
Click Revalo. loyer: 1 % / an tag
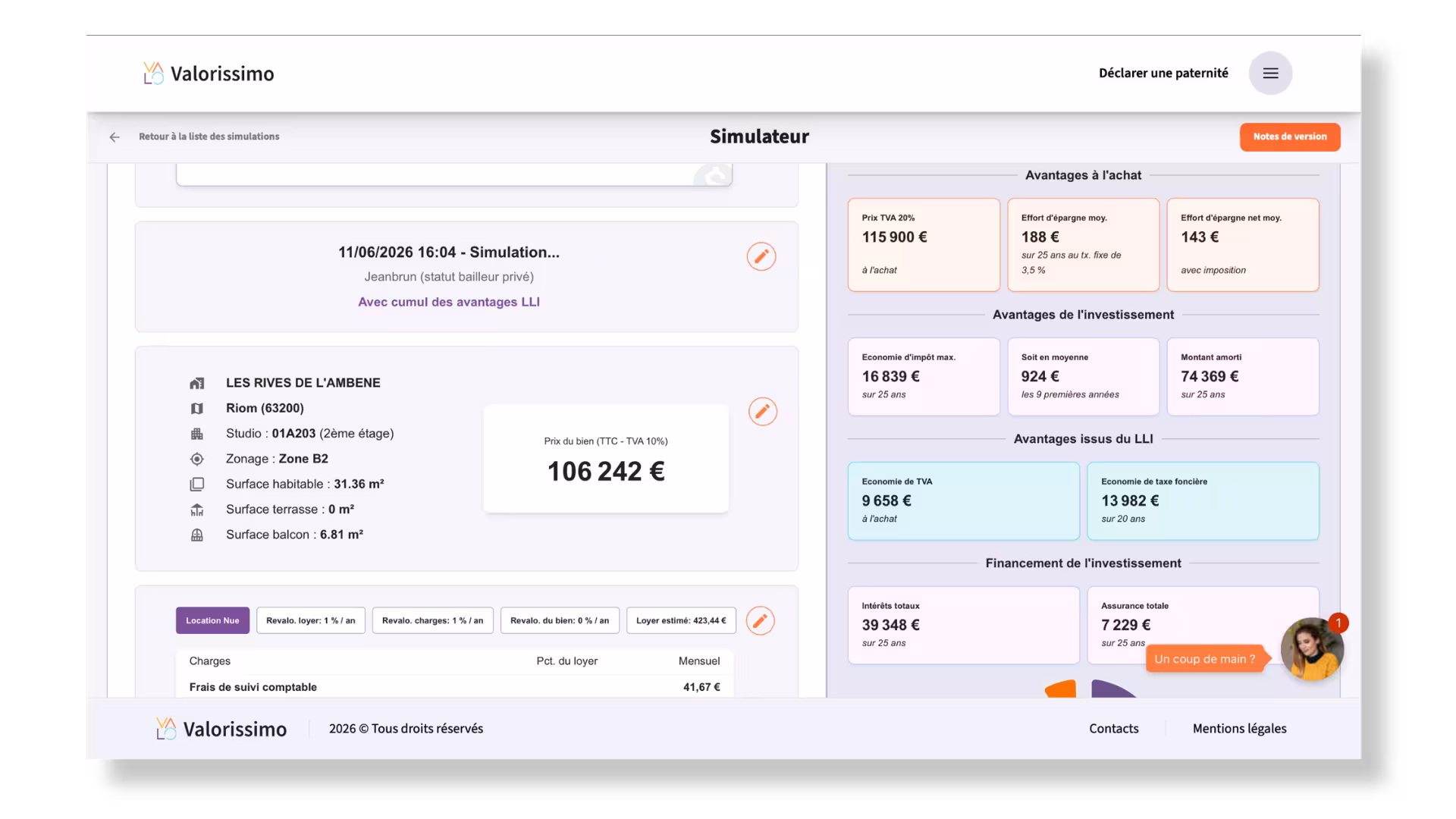[311, 620]
